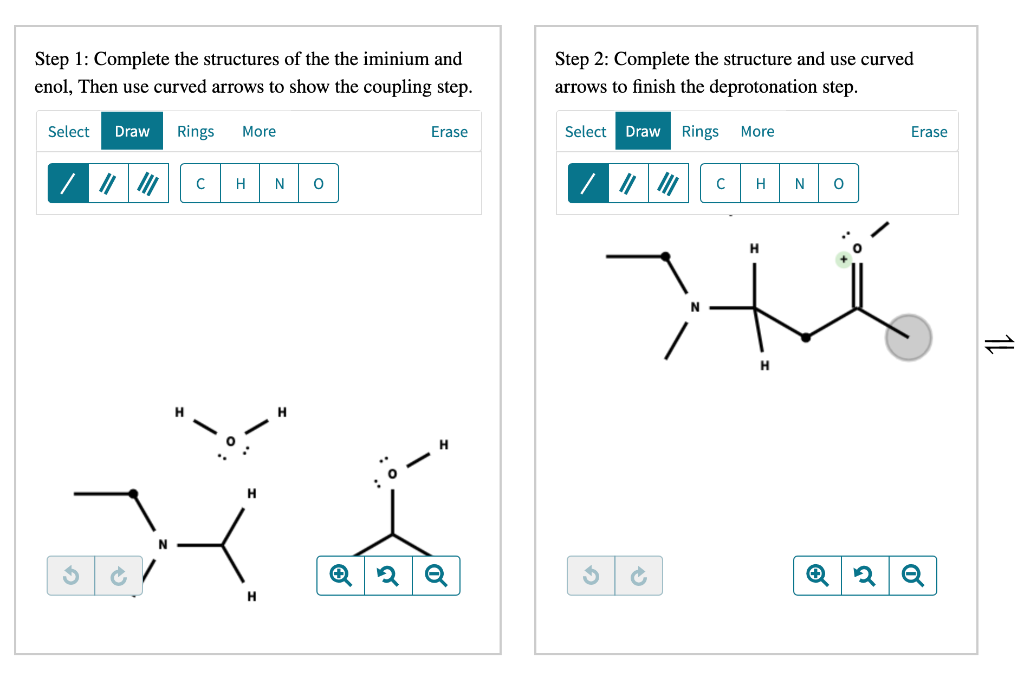Screen dimensions: 1024x684
Task: Click the equilibrium arrow between the two panels
Action: (x=1001, y=344)
